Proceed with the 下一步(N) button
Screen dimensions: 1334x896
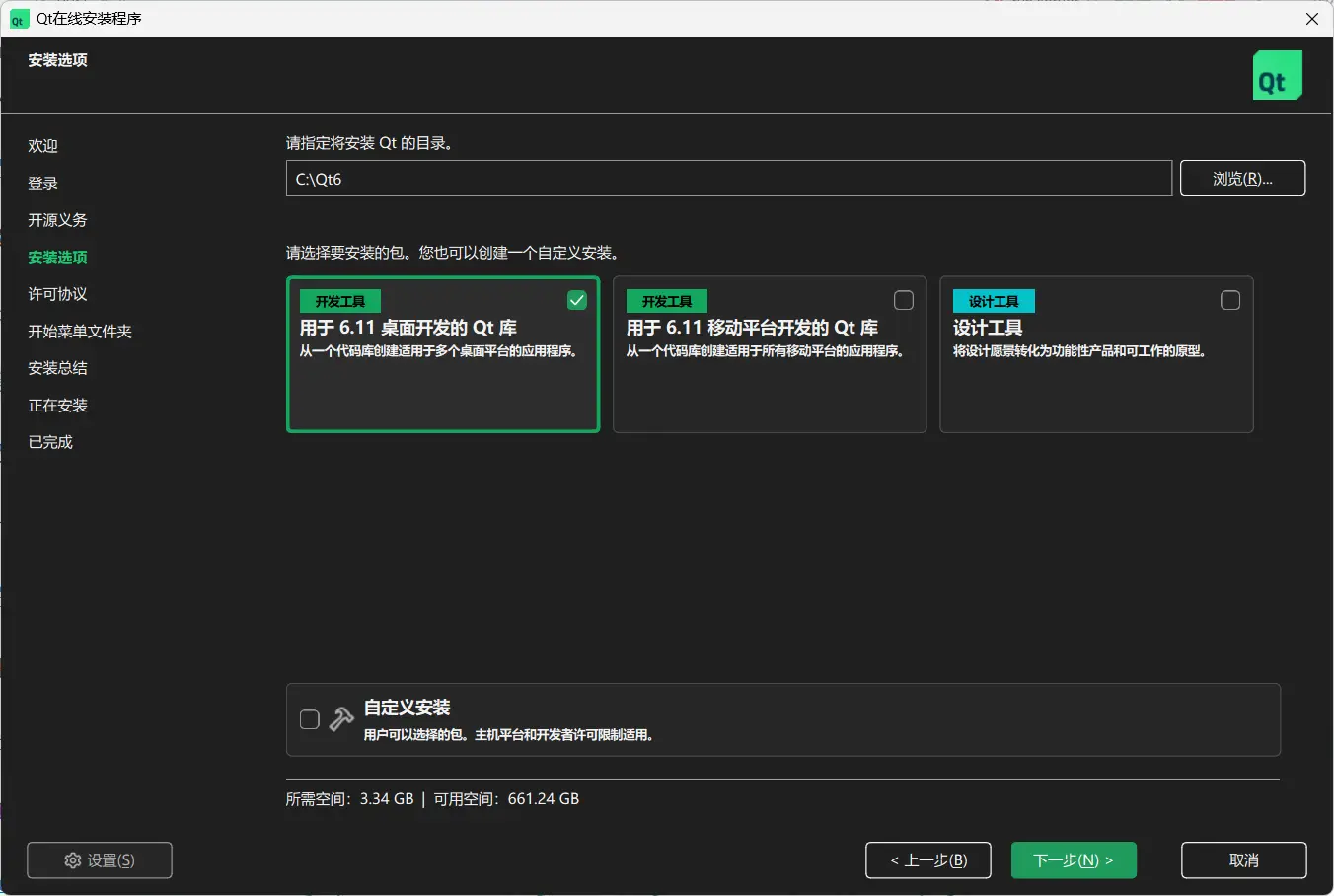point(1074,860)
